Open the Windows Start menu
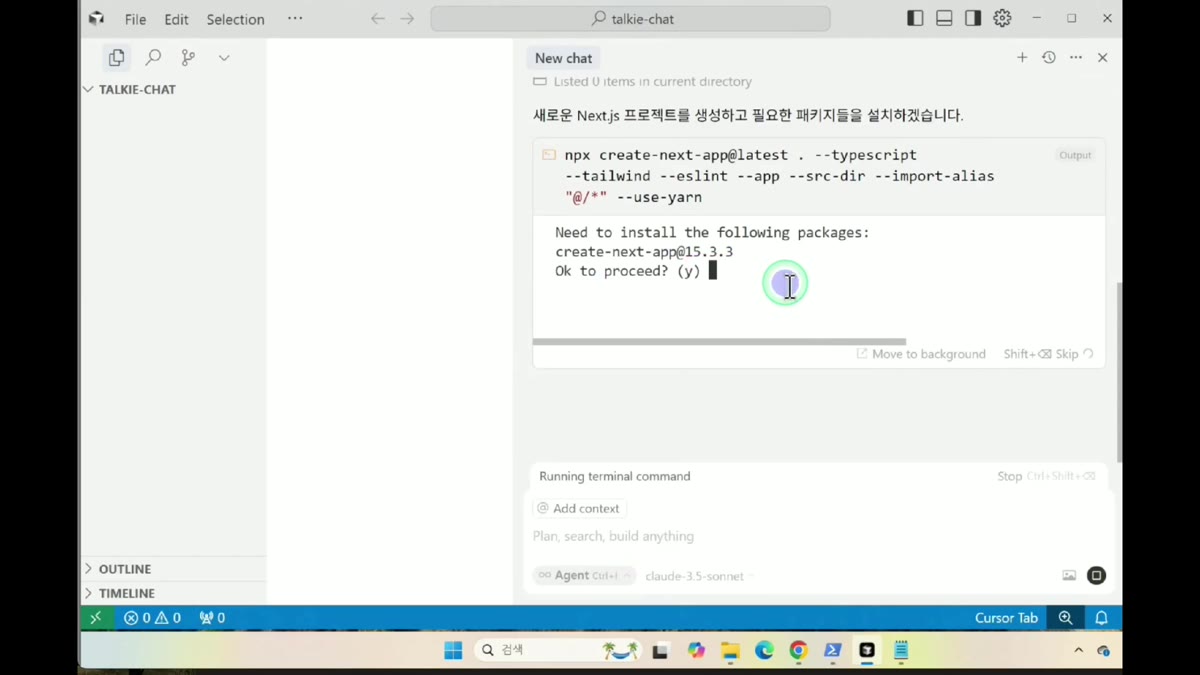This screenshot has height=675, width=1200. [x=453, y=651]
